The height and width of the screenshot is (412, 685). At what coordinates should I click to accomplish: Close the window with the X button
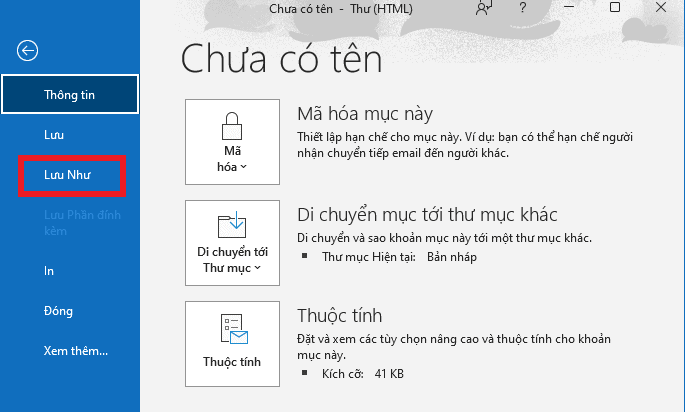click(x=661, y=7)
